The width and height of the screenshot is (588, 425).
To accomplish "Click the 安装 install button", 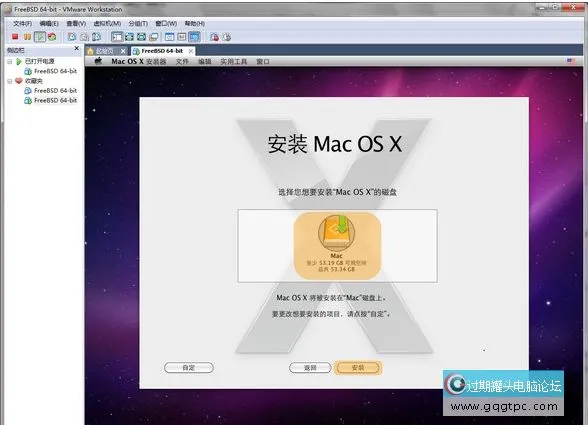I will click(358, 368).
